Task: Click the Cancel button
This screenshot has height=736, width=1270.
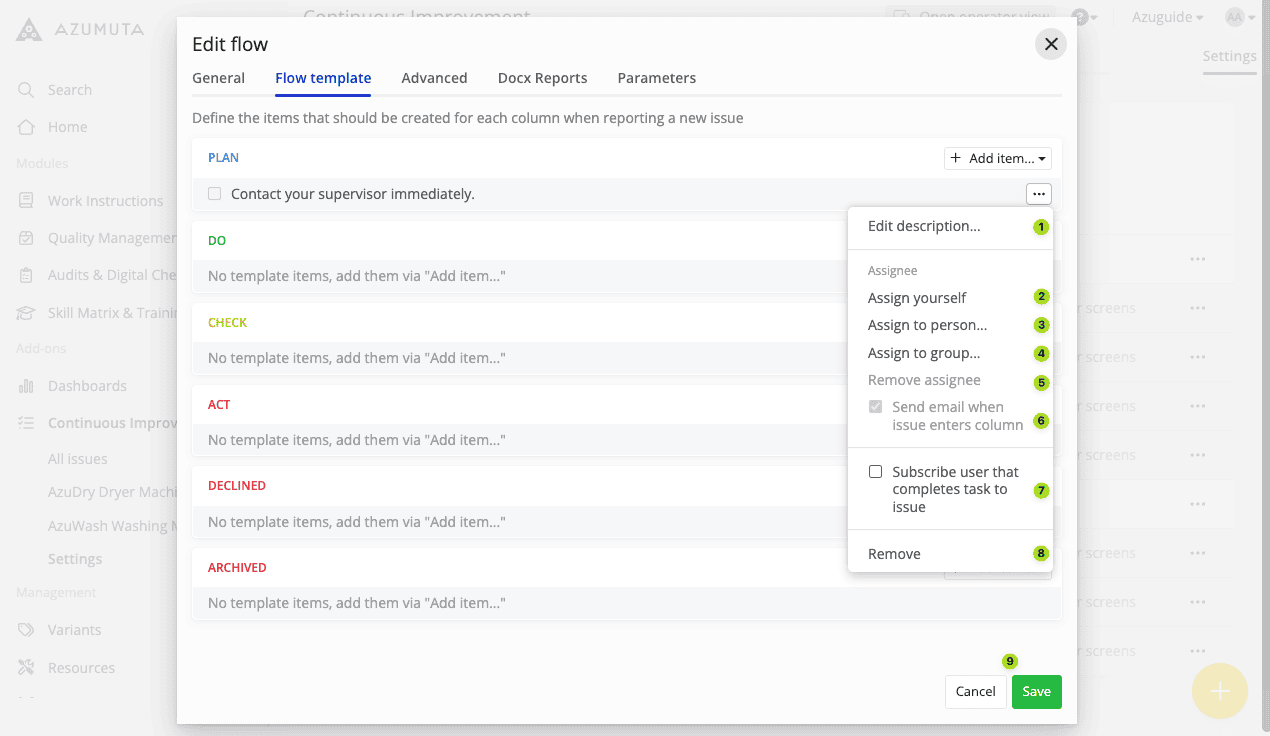Action: click(975, 691)
